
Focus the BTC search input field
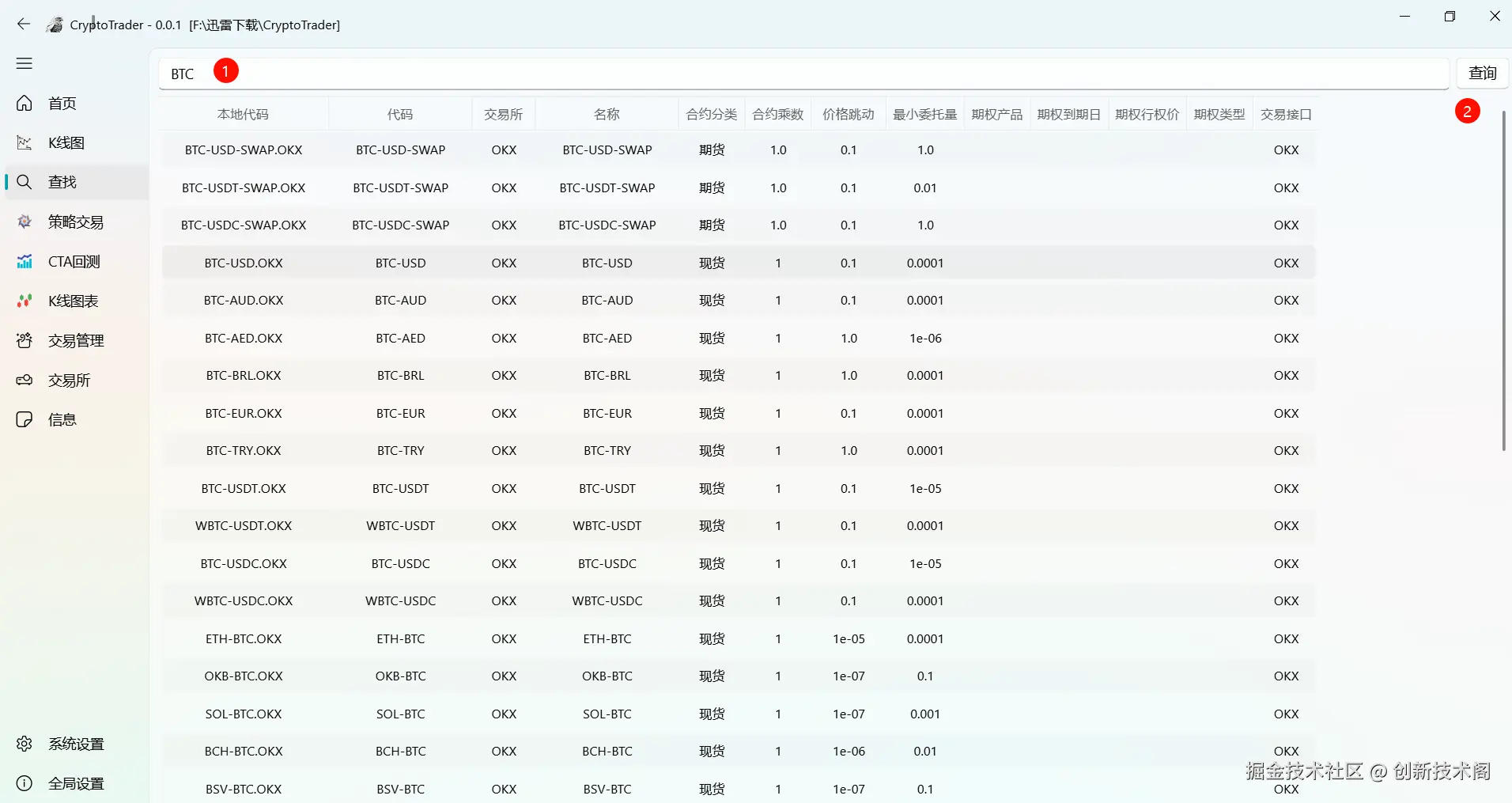[x=803, y=74]
